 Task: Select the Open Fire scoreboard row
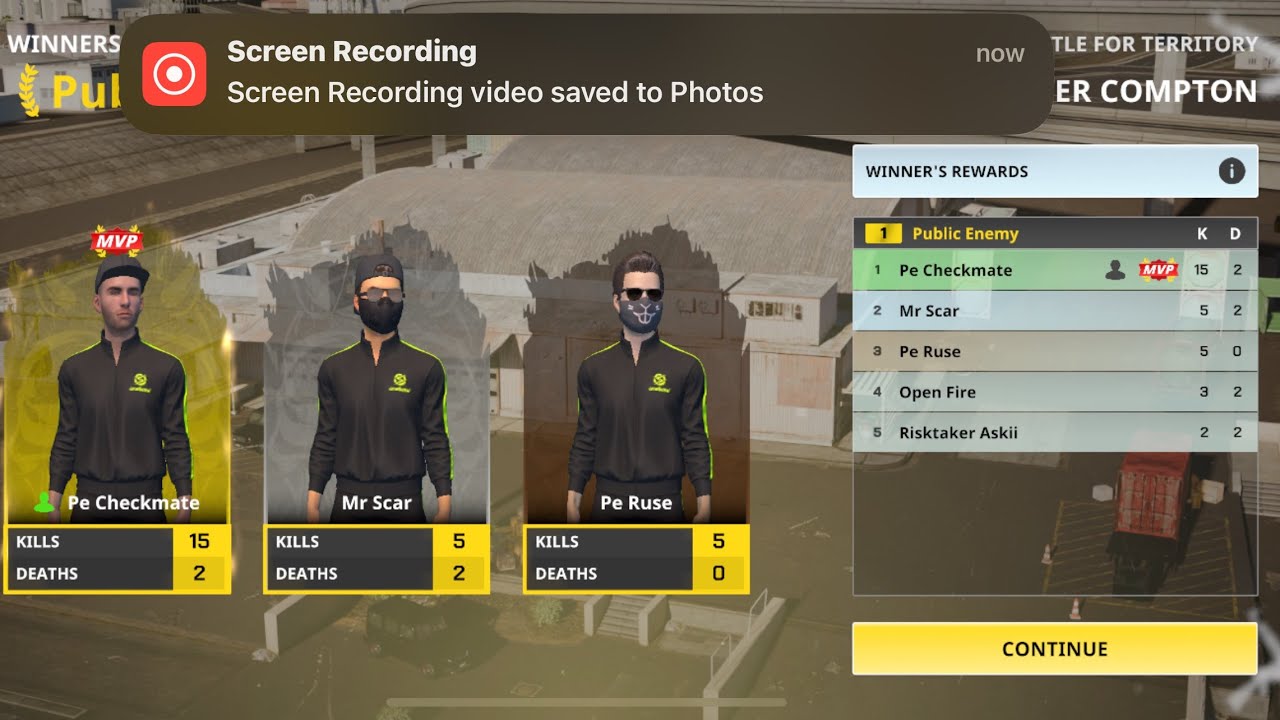coord(1055,392)
